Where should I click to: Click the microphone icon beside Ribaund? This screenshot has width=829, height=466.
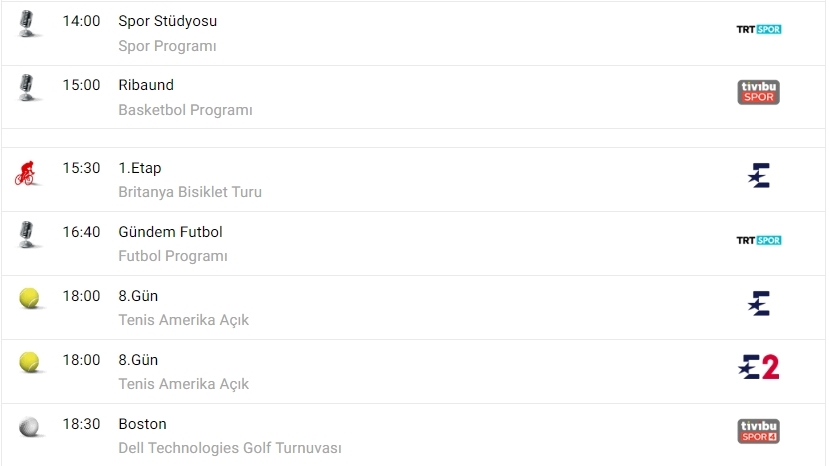[x=29, y=88]
